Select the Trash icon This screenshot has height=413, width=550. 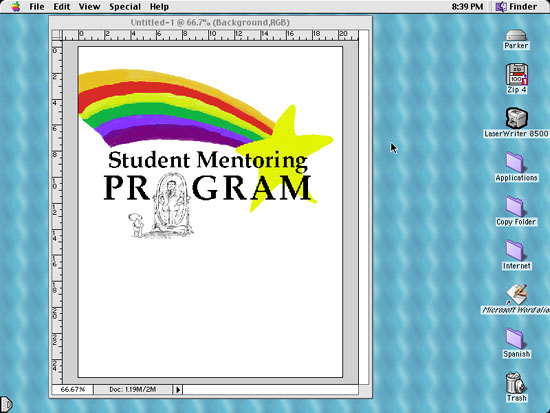click(x=515, y=383)
